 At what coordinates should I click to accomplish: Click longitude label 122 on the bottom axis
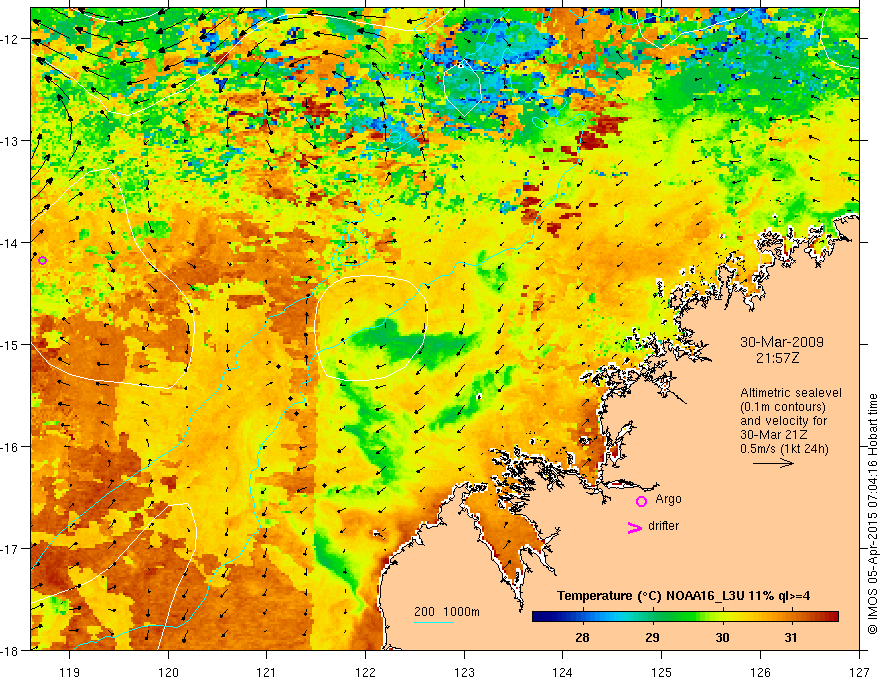click(x=365, y=672)
